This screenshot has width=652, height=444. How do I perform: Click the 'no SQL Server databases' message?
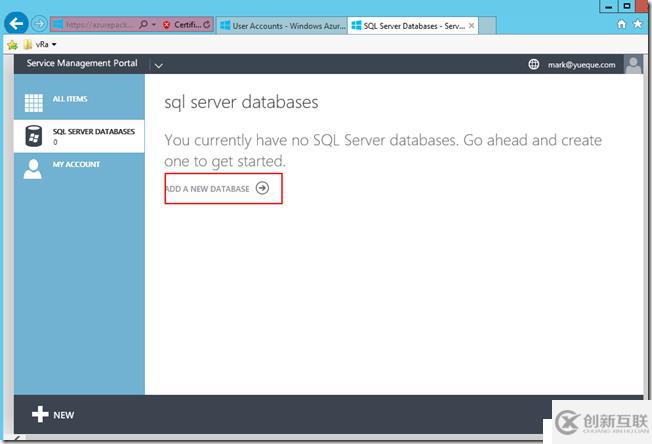[383, 150]
